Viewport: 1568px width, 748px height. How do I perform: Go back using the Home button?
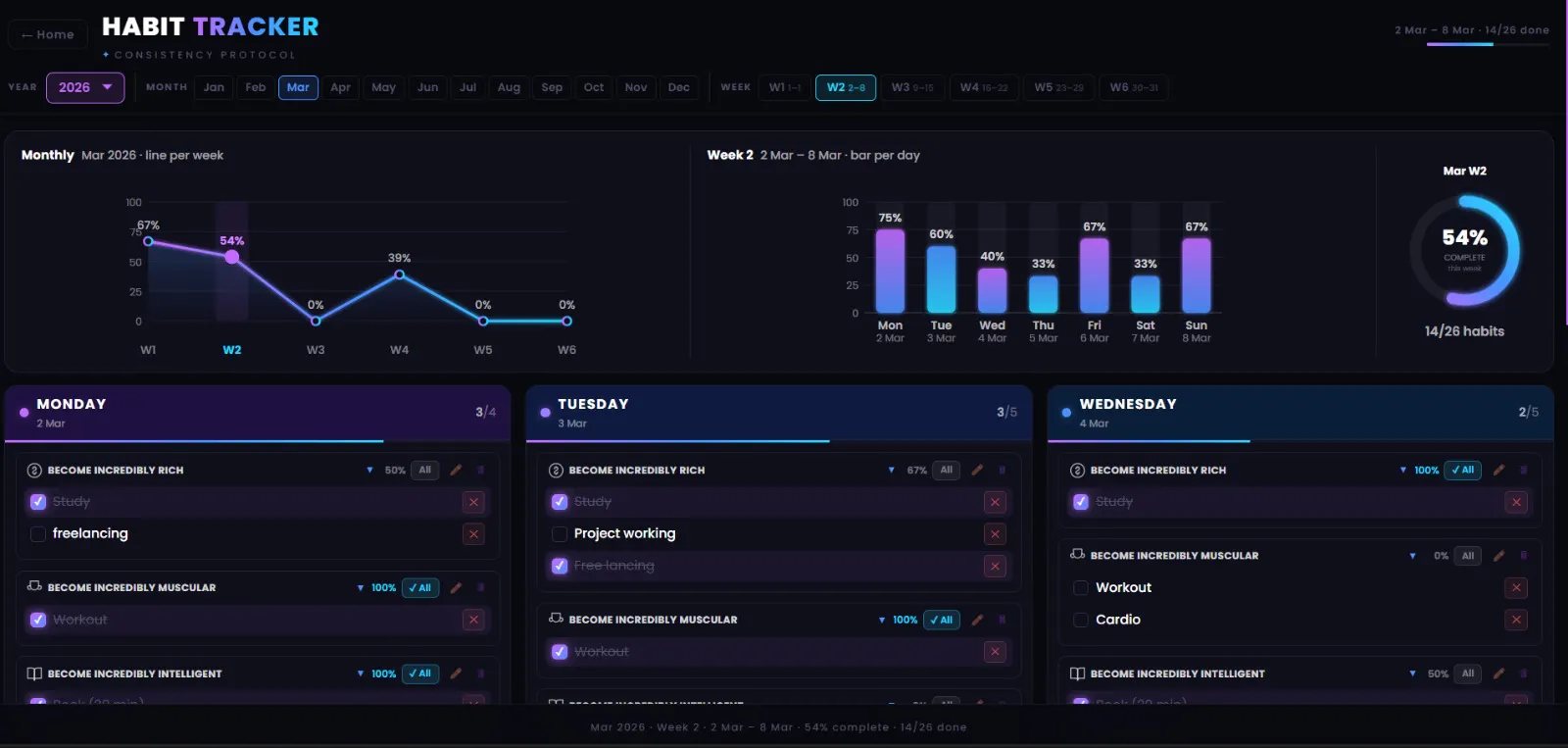click(x=48, y=34)
